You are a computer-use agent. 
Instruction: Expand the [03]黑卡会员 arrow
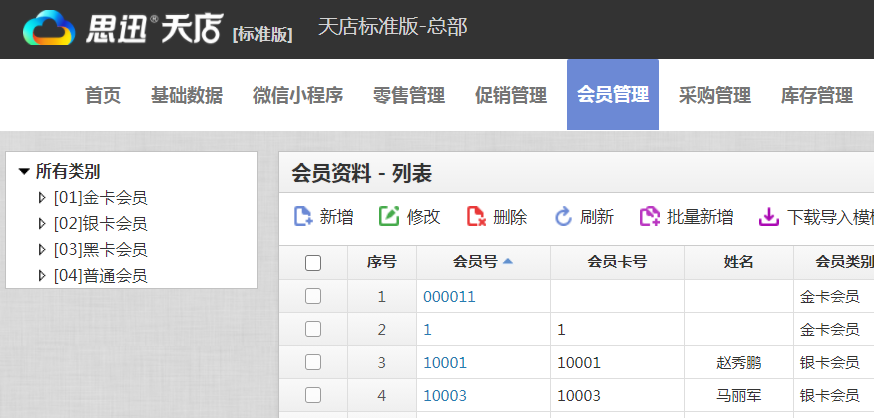pos(42,249)
